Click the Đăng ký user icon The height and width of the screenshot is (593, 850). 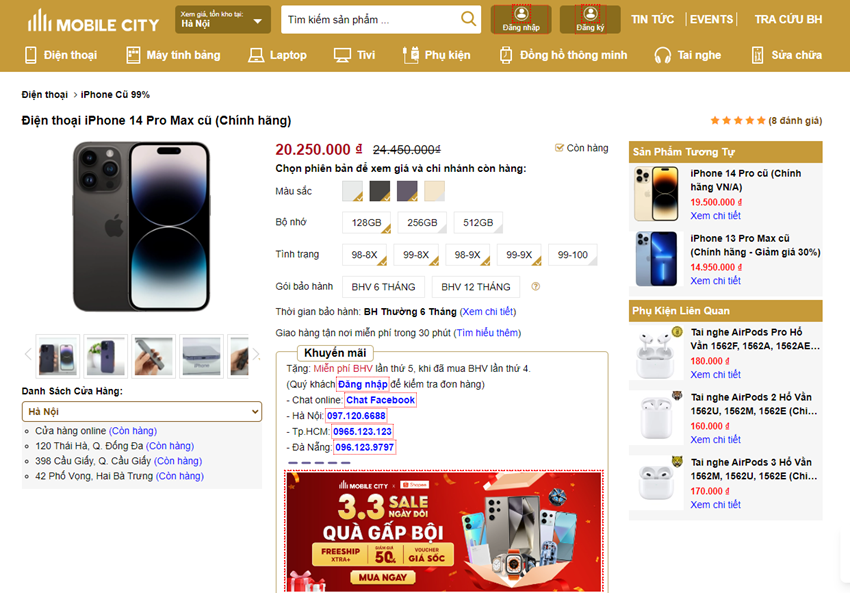pos(590,14)
